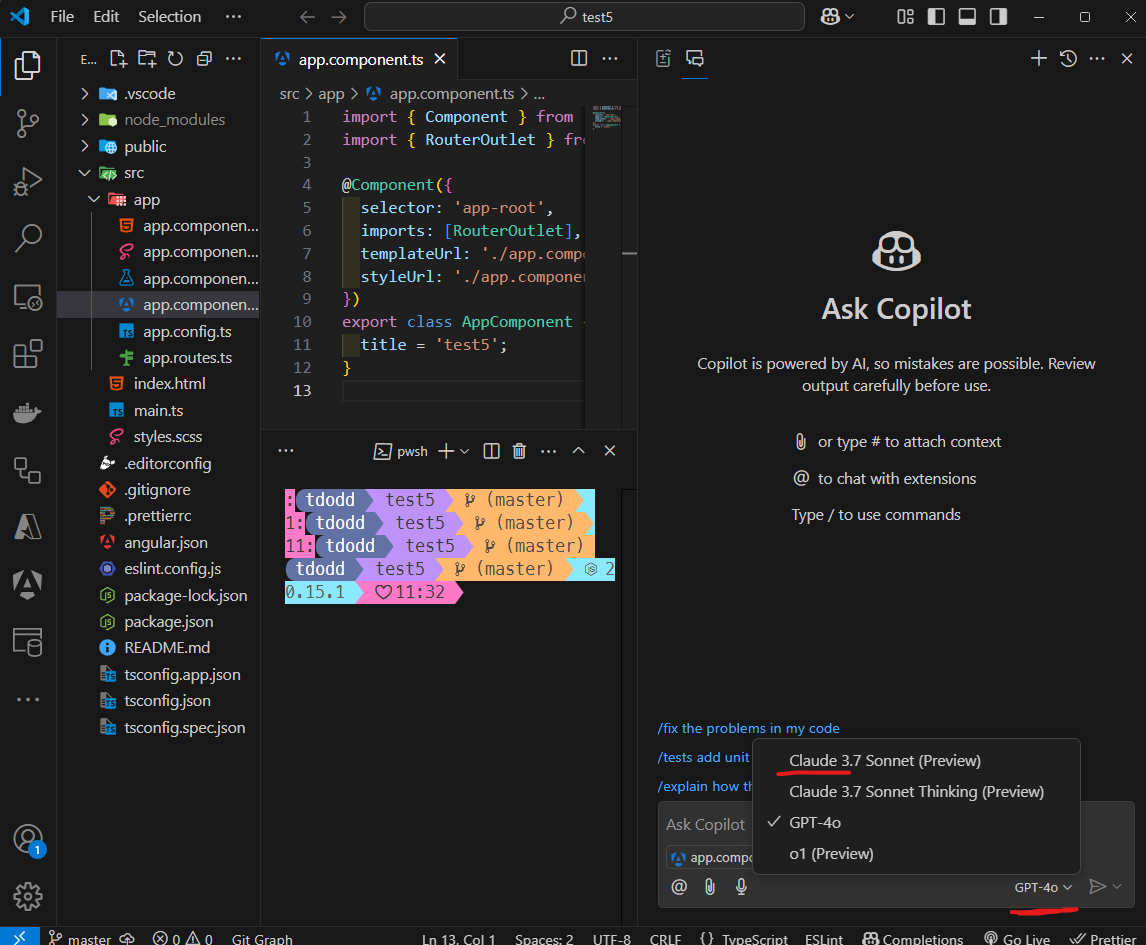This screenshot has height=945, width=1146.
Task: Open Source Control view
Action: click(28, 123)
